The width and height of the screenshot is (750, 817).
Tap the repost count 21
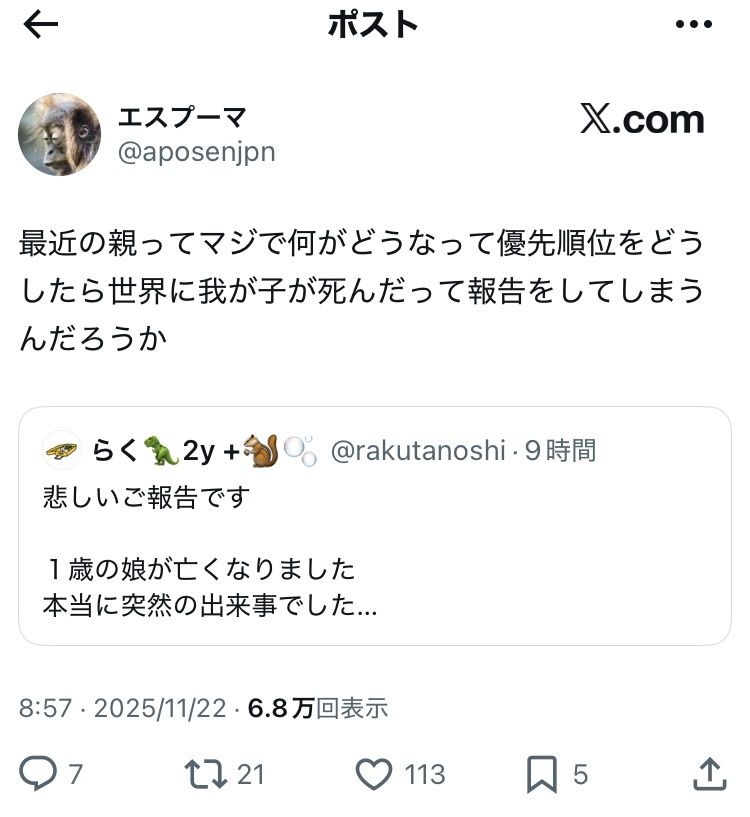(251, 774)
